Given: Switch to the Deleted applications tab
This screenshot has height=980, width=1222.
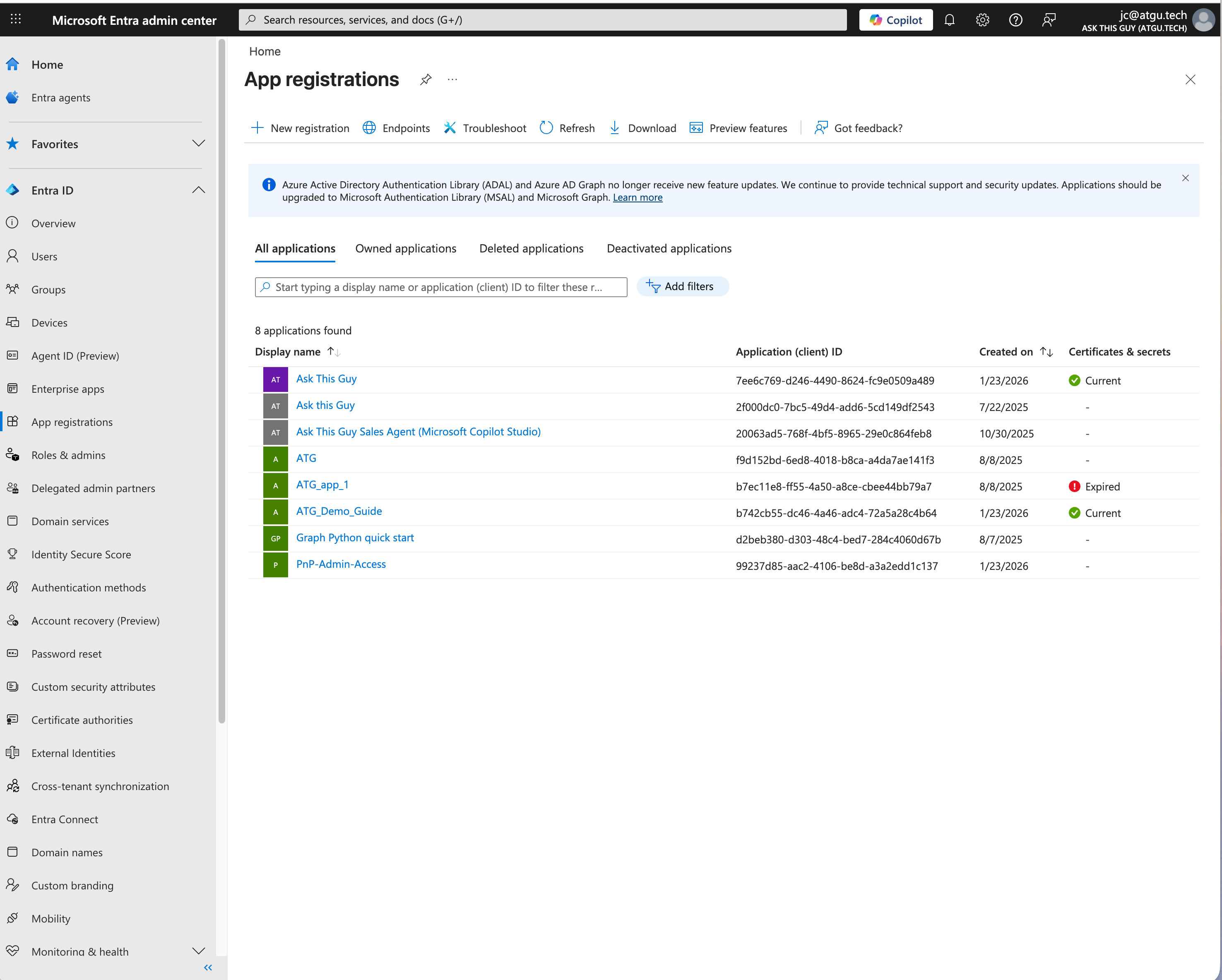Looking at the screenshot, I should coord(531,248).
